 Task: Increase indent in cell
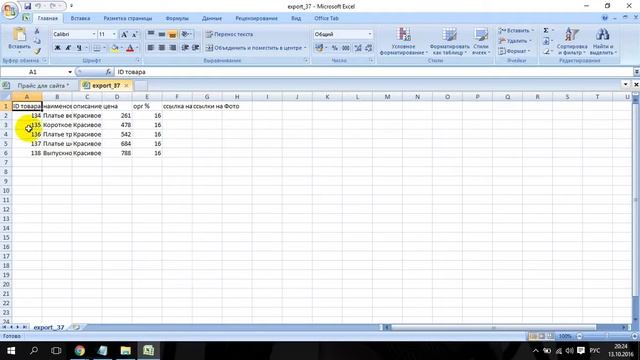point(196,48)
